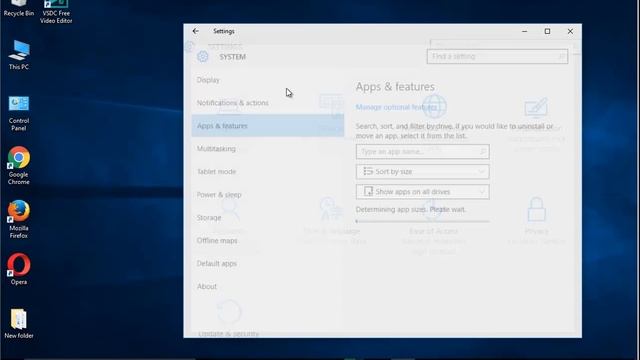Viewport: 640px width, 360px height.
Task: Open Power & sleep settings
Action: [x=268, y=195]
